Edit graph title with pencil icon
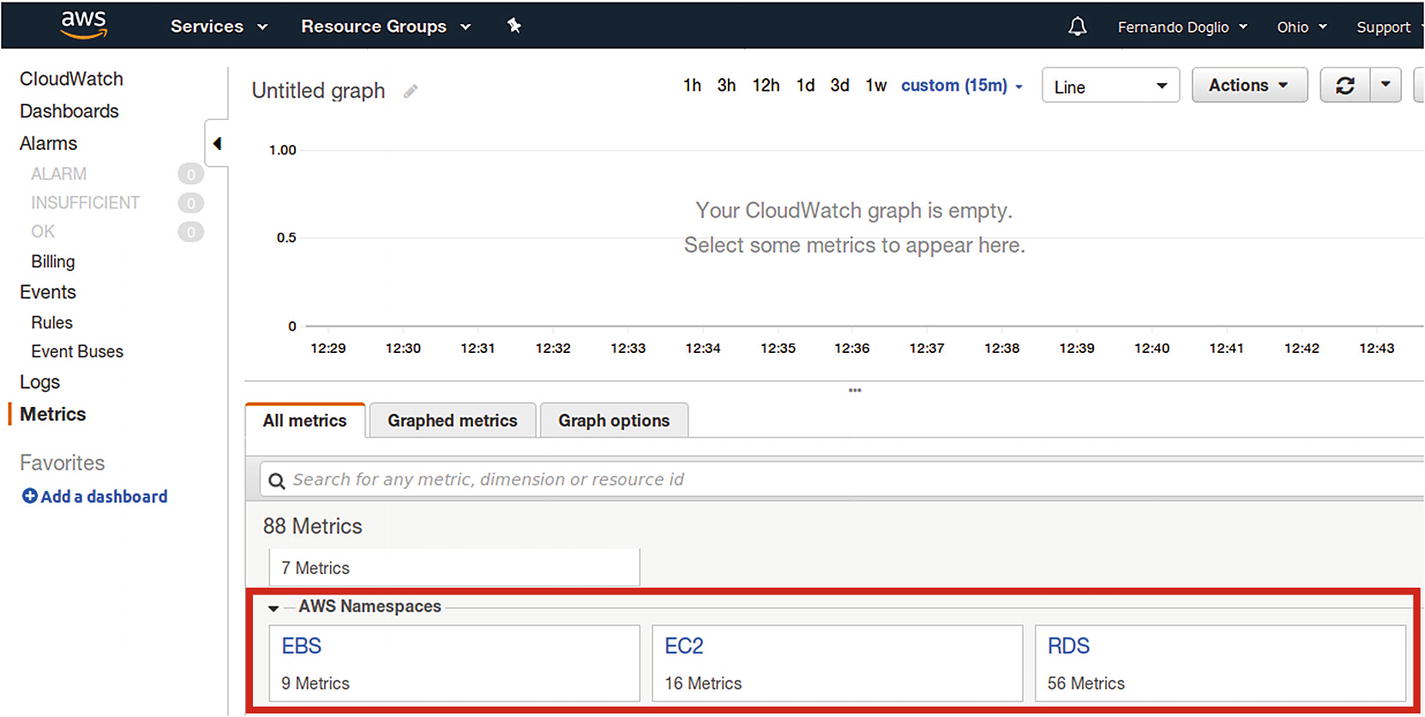 (x=410, y=91)
